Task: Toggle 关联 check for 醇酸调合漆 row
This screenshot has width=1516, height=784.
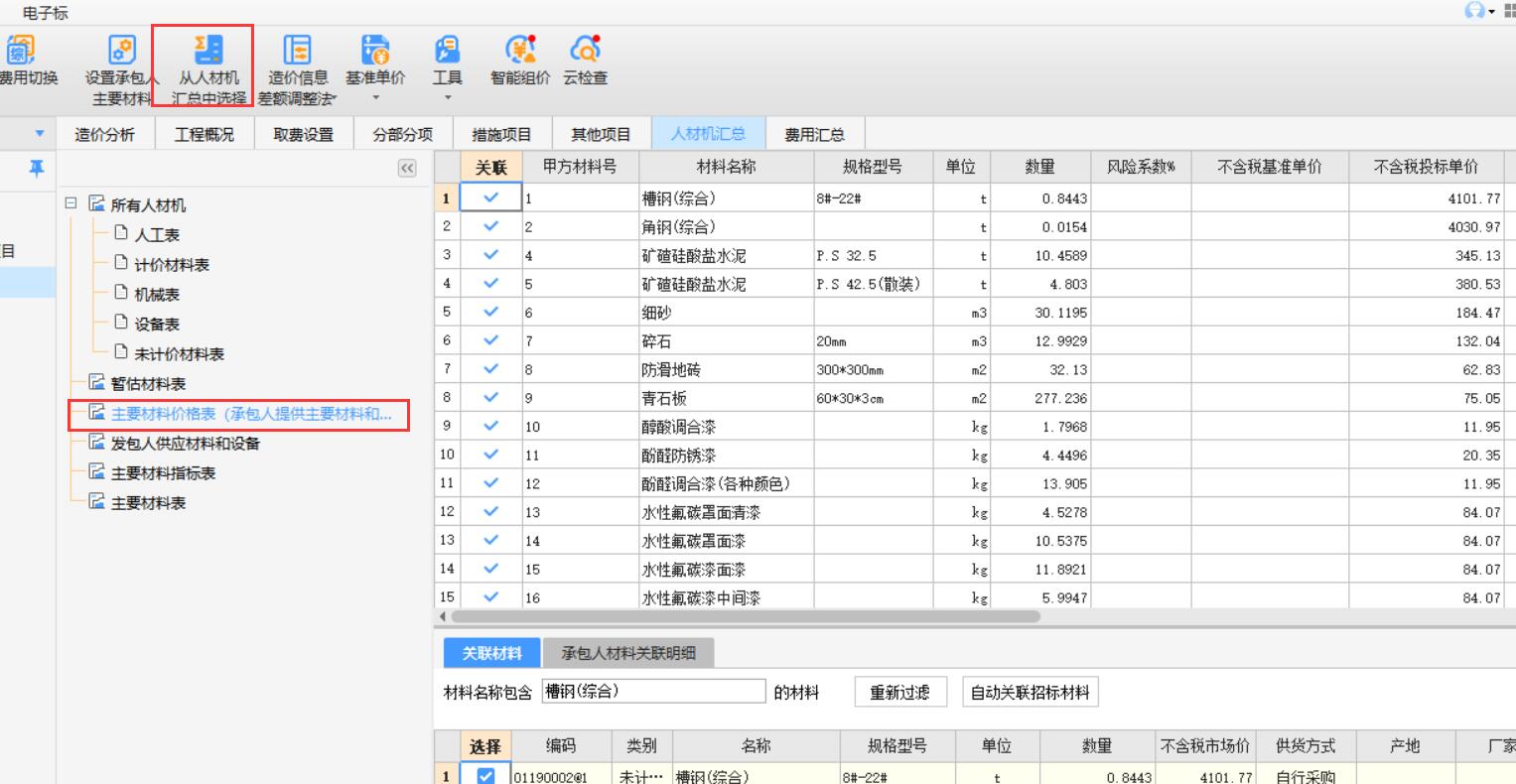Action: [491, 427]
